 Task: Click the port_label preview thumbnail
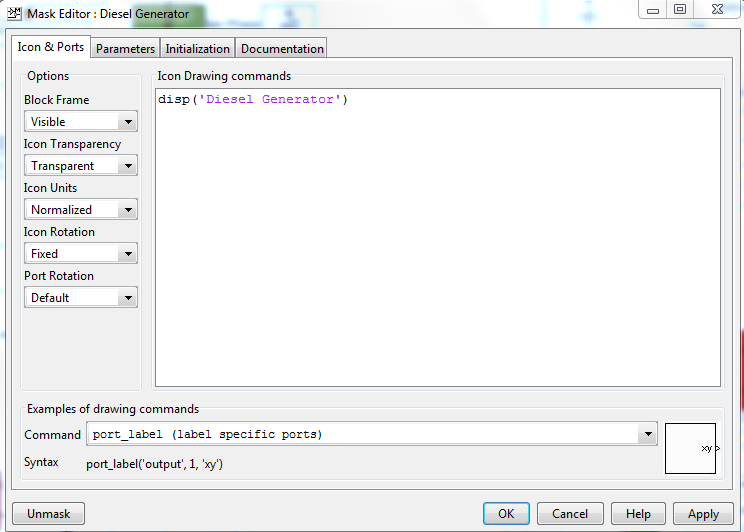[690, 448]
